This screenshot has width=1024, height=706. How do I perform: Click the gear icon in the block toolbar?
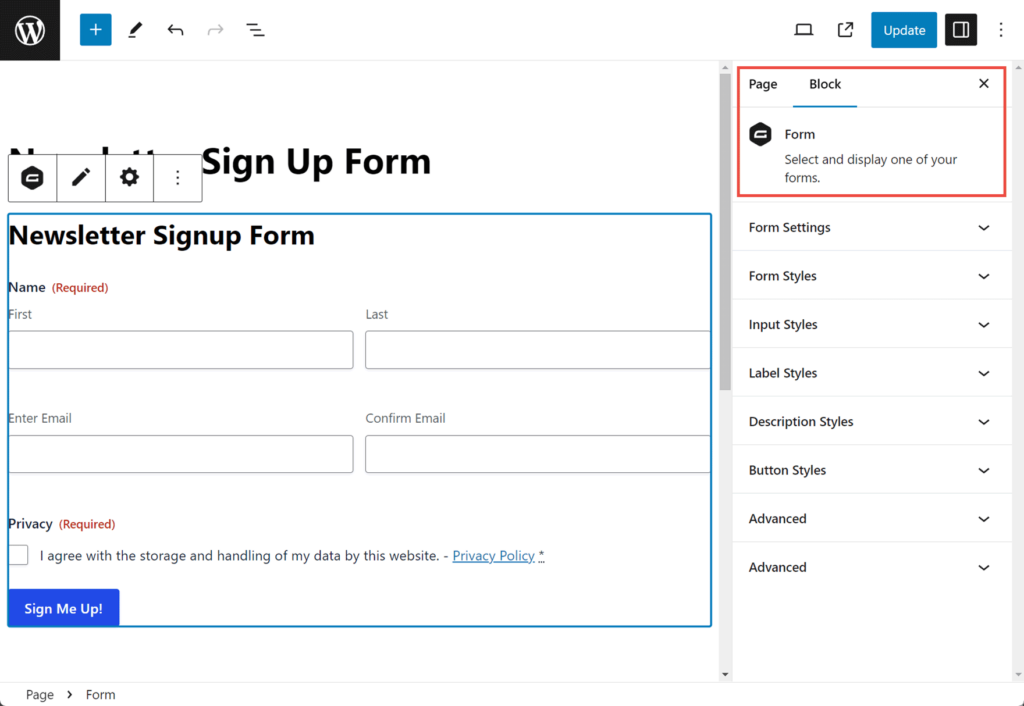tap(128, 177)
